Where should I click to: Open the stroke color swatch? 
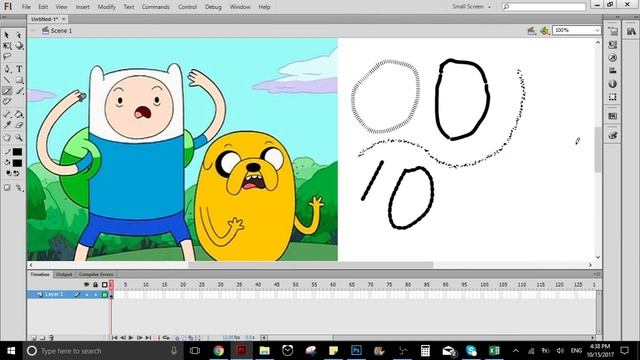17,152
